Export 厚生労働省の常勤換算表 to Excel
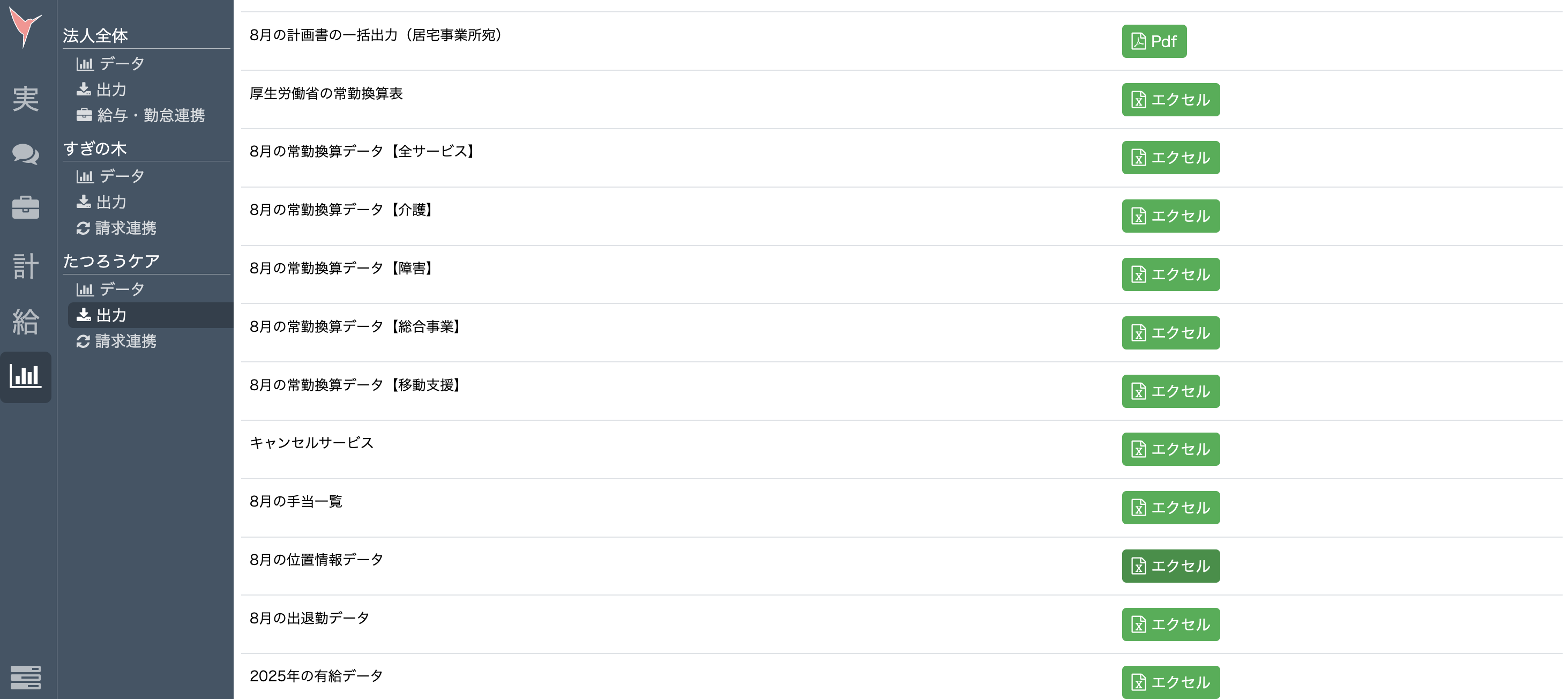 (1170, 100)
